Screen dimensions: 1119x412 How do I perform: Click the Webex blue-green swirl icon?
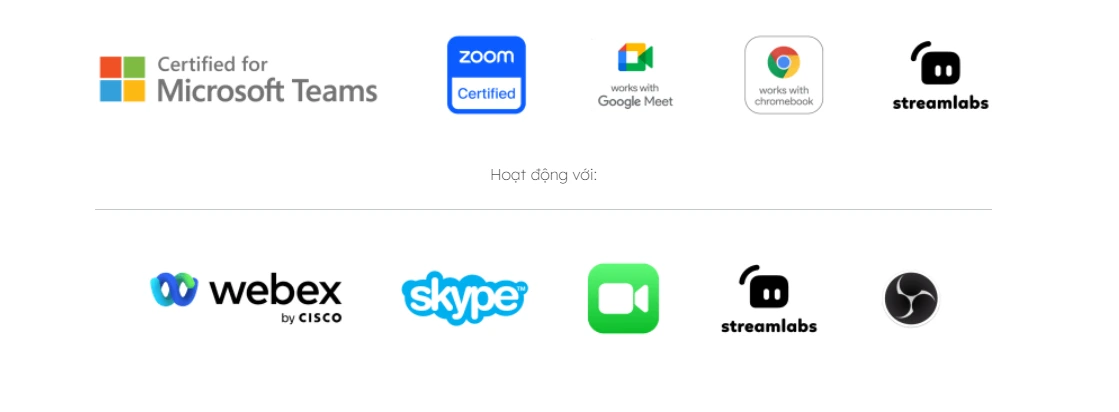174,289
